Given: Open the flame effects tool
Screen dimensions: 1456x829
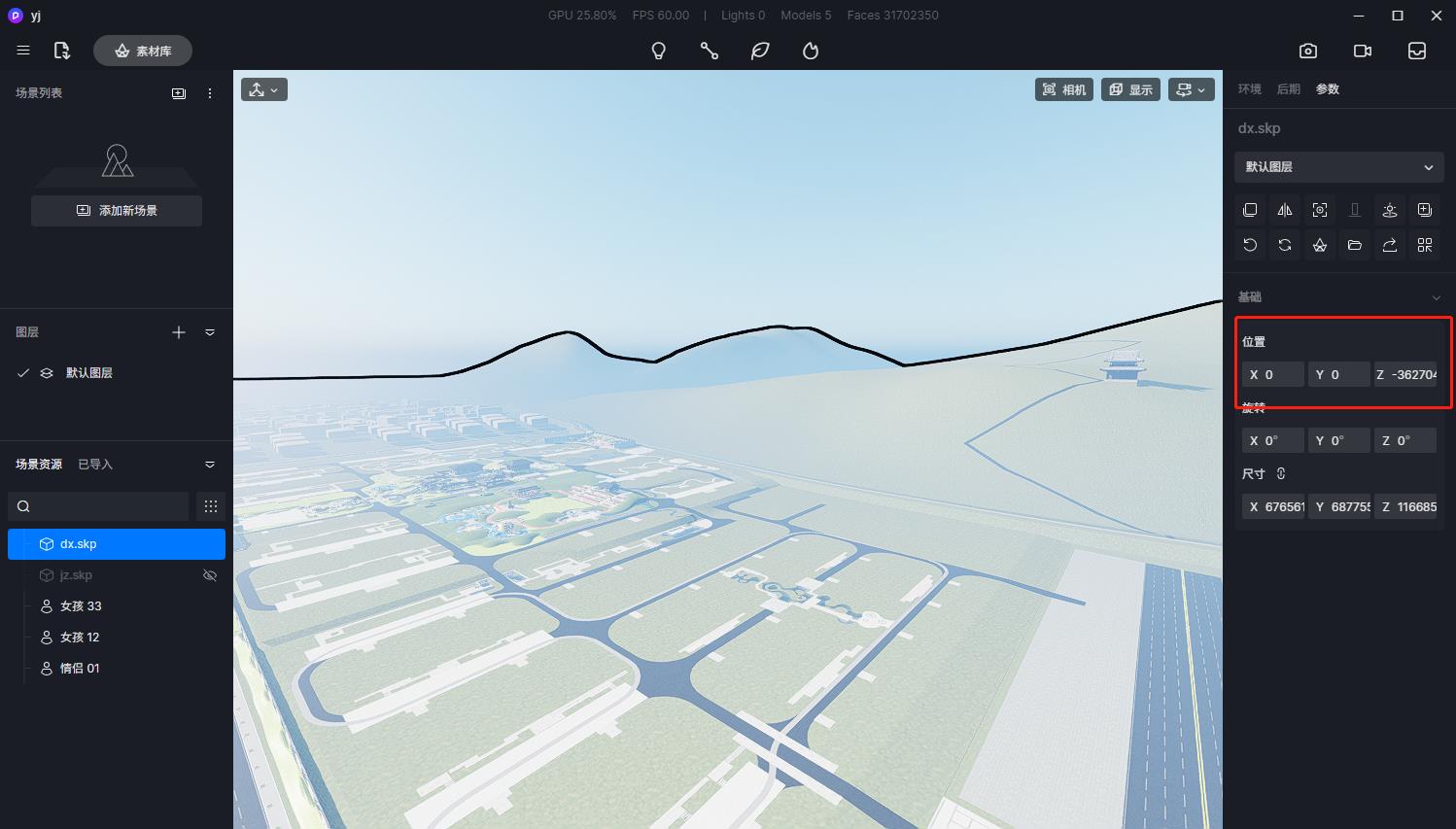Looking at the screenshot, I should [x=811, y=51].
